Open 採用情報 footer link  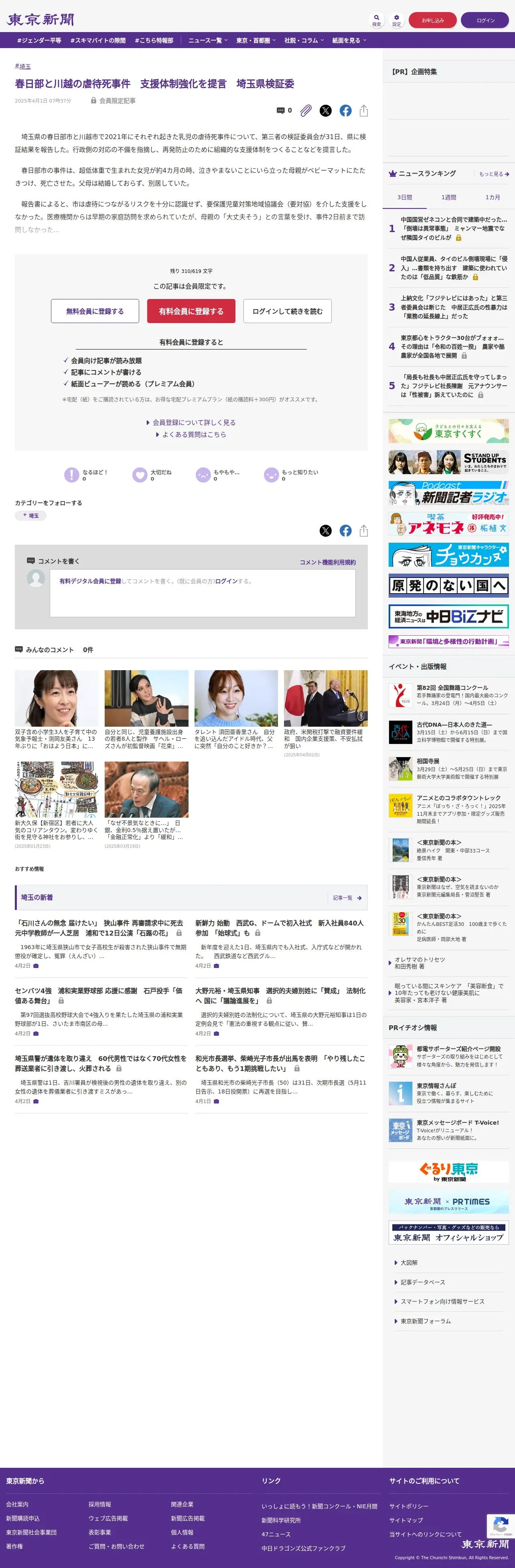pyautogui.click(x=99, y=1504)
